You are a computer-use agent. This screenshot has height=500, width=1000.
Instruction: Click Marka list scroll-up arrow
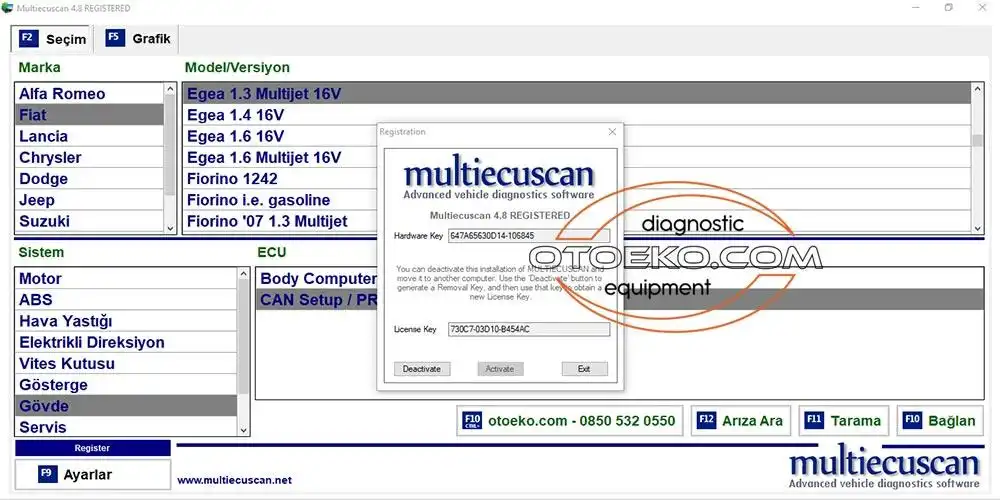170,89
